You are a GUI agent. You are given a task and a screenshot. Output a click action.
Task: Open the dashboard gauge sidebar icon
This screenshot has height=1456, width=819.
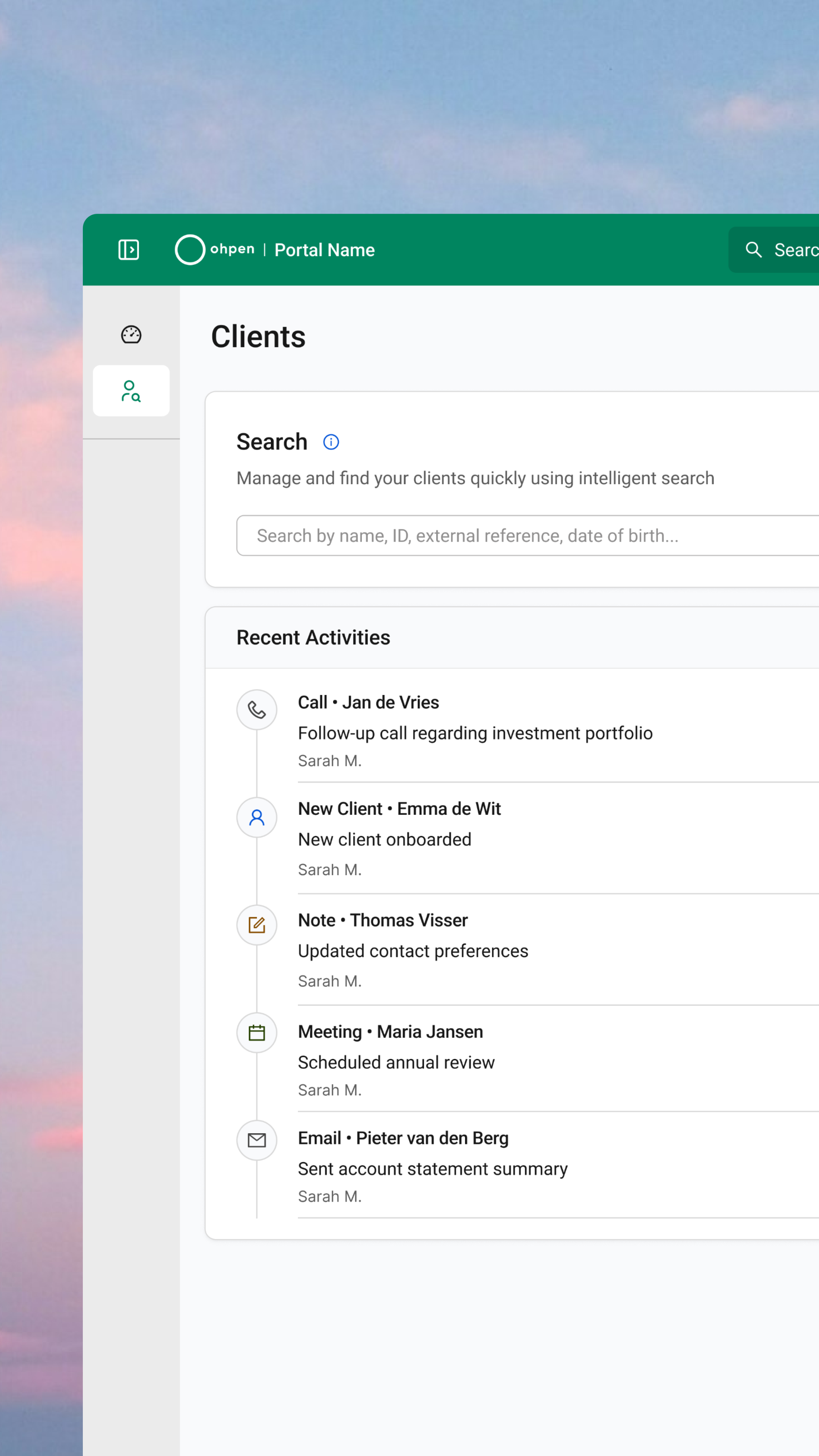point(131,334)
